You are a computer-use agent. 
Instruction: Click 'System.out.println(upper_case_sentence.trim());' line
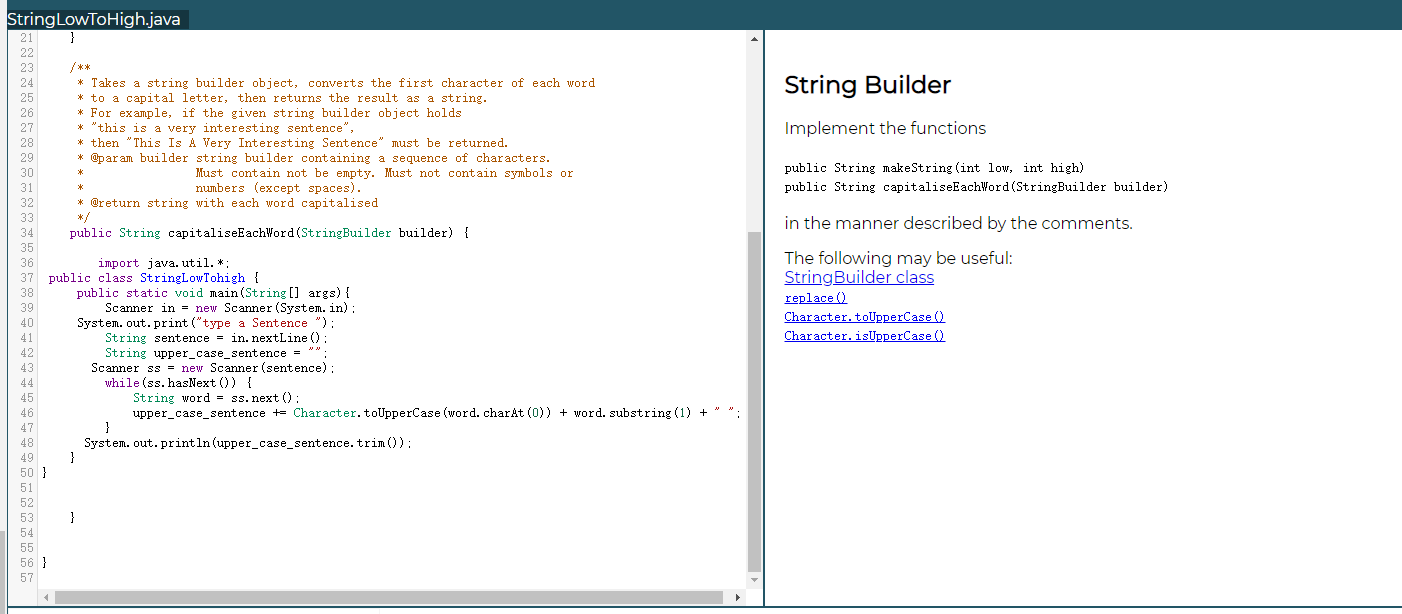(248, 443)
